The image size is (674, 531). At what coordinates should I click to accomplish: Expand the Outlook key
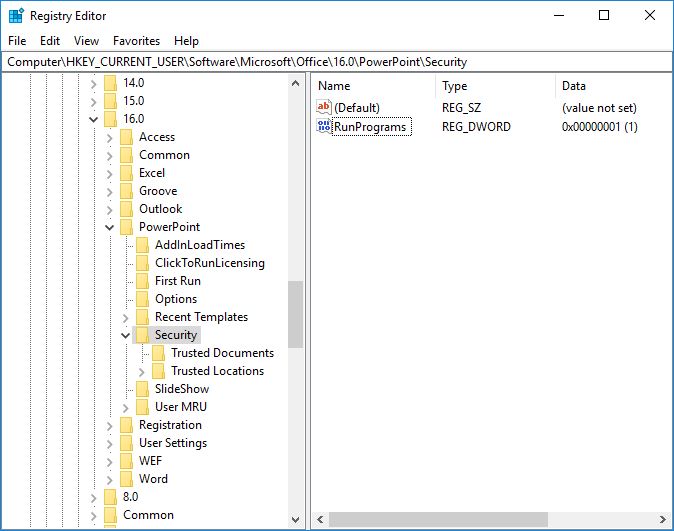coord(110,210)
